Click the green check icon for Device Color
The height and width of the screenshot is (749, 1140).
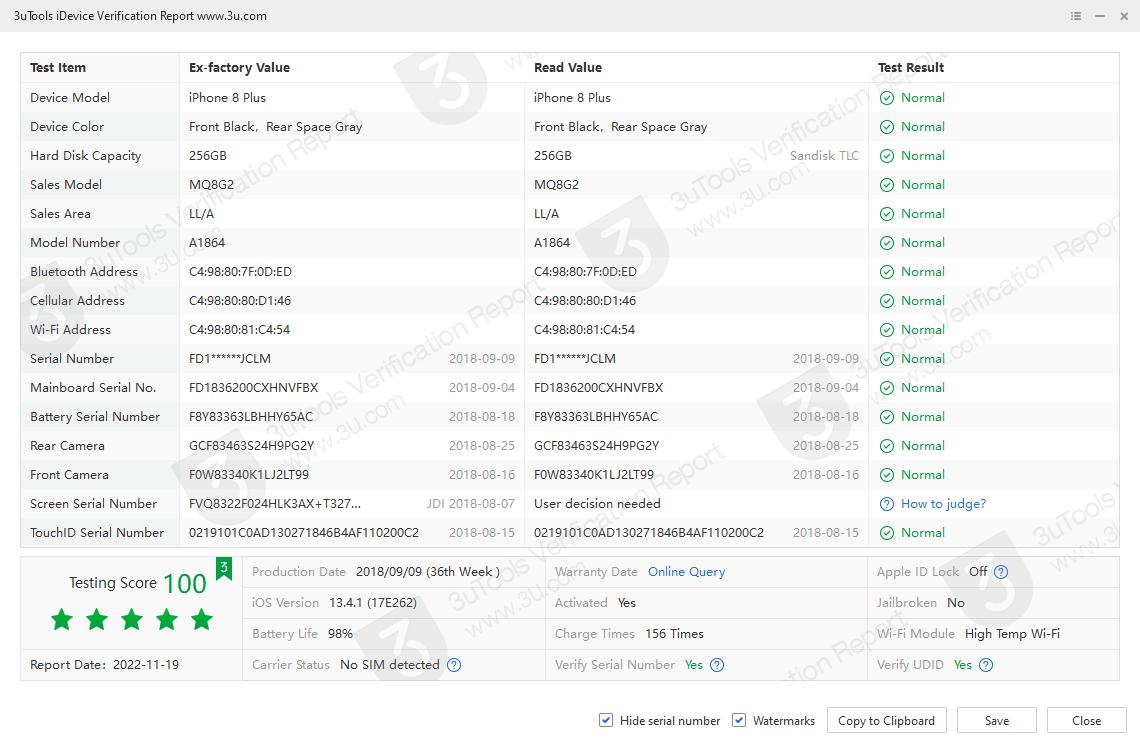click(x=887, y=127)
